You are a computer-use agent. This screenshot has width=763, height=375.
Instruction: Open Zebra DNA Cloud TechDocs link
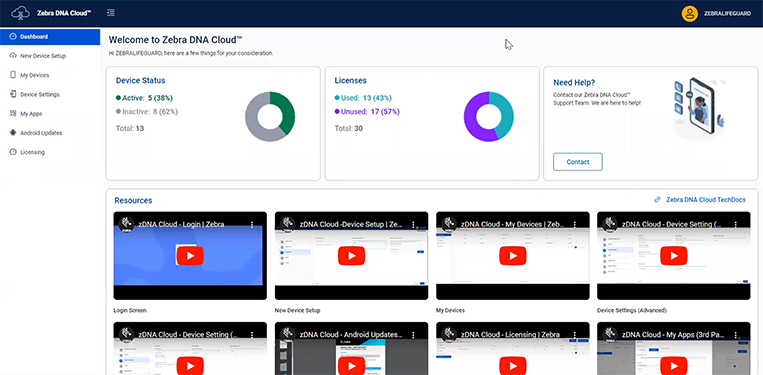pos(706,199)
